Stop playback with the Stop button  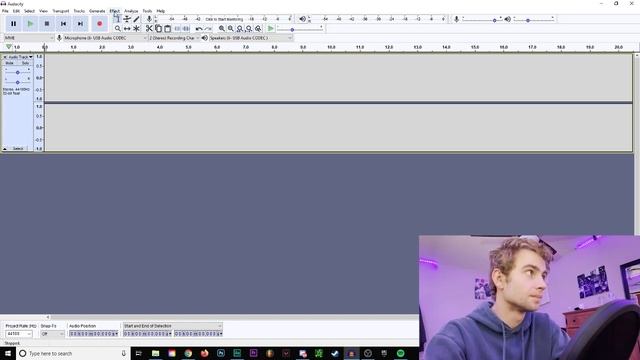point(47,24)
